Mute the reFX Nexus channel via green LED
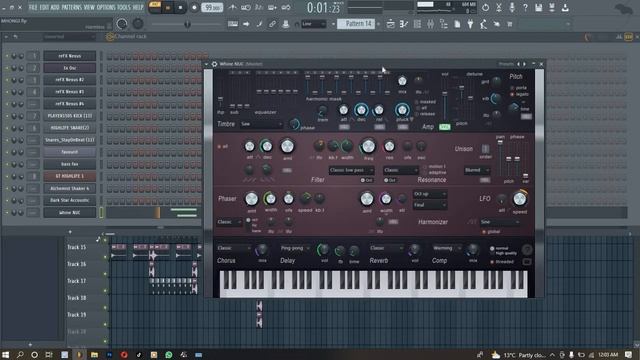 click(7, 56)
